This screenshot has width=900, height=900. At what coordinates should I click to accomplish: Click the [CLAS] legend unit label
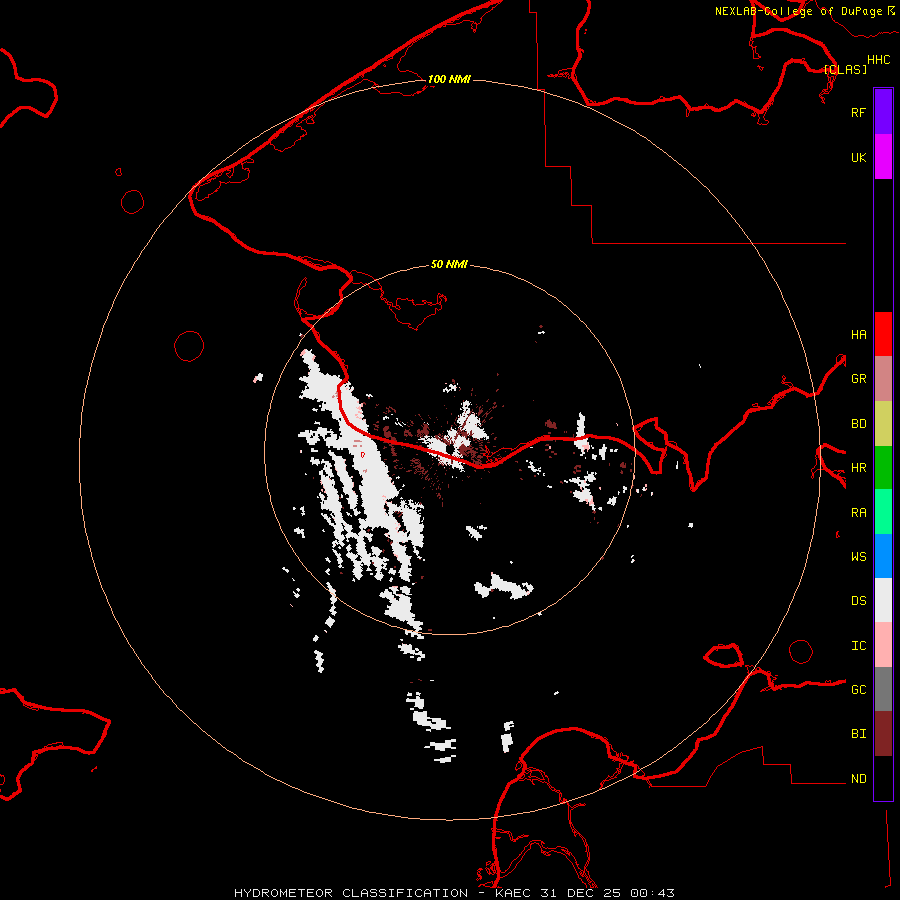(845, 69)
